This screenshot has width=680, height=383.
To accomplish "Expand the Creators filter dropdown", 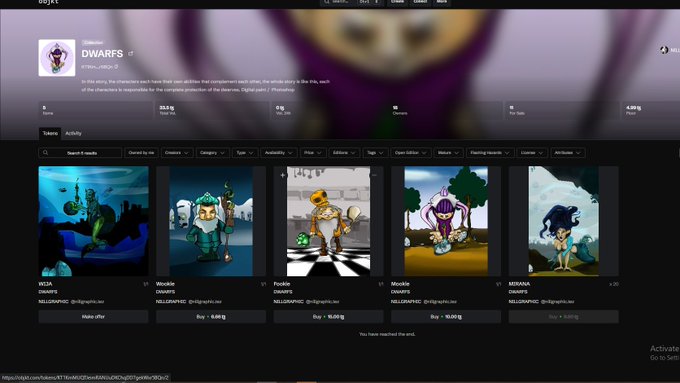I will pos(177,153).
